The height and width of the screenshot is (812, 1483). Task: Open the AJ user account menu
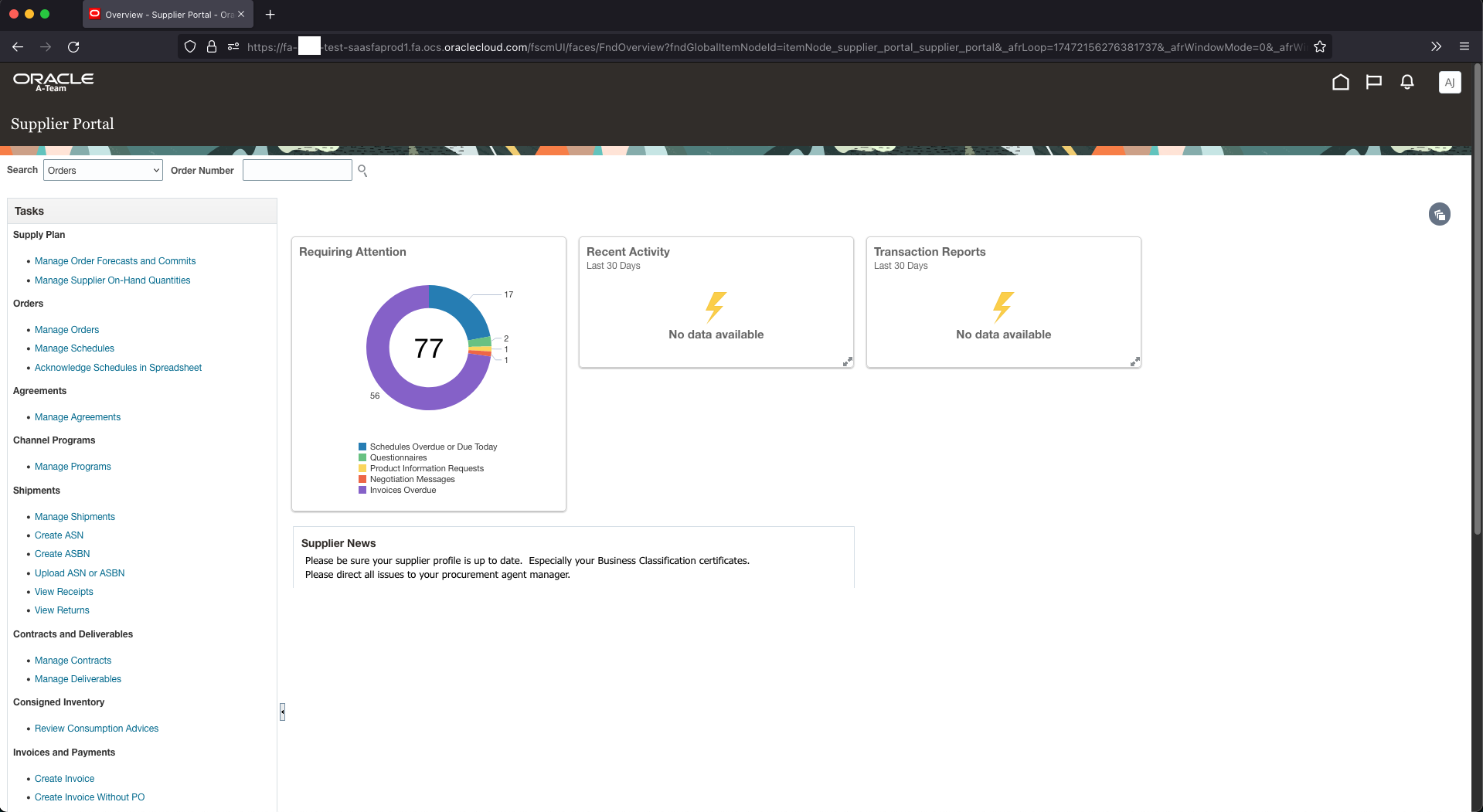[1450, 82]
